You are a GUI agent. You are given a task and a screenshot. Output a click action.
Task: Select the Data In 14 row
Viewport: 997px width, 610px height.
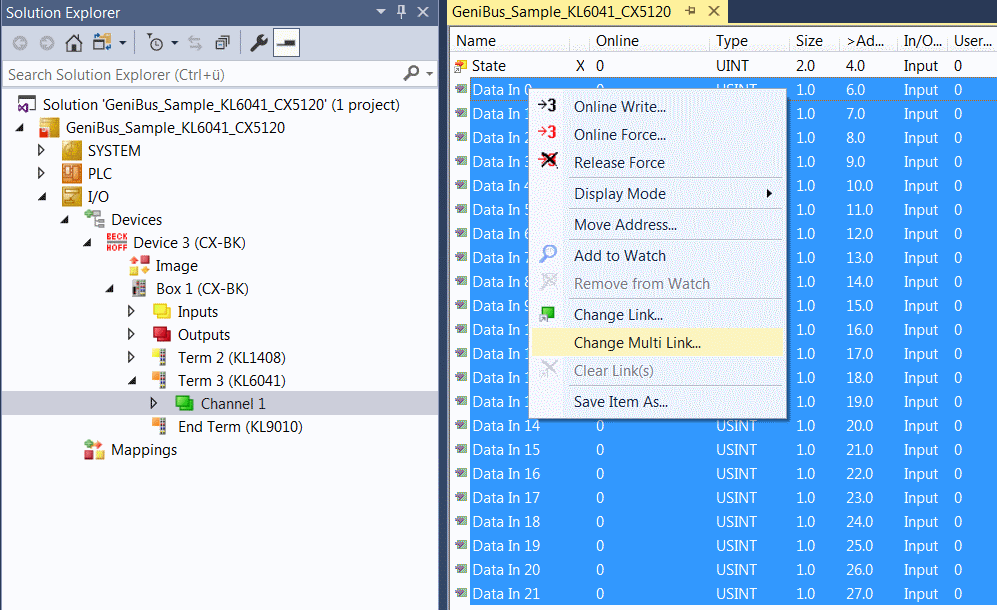(724, 426)
